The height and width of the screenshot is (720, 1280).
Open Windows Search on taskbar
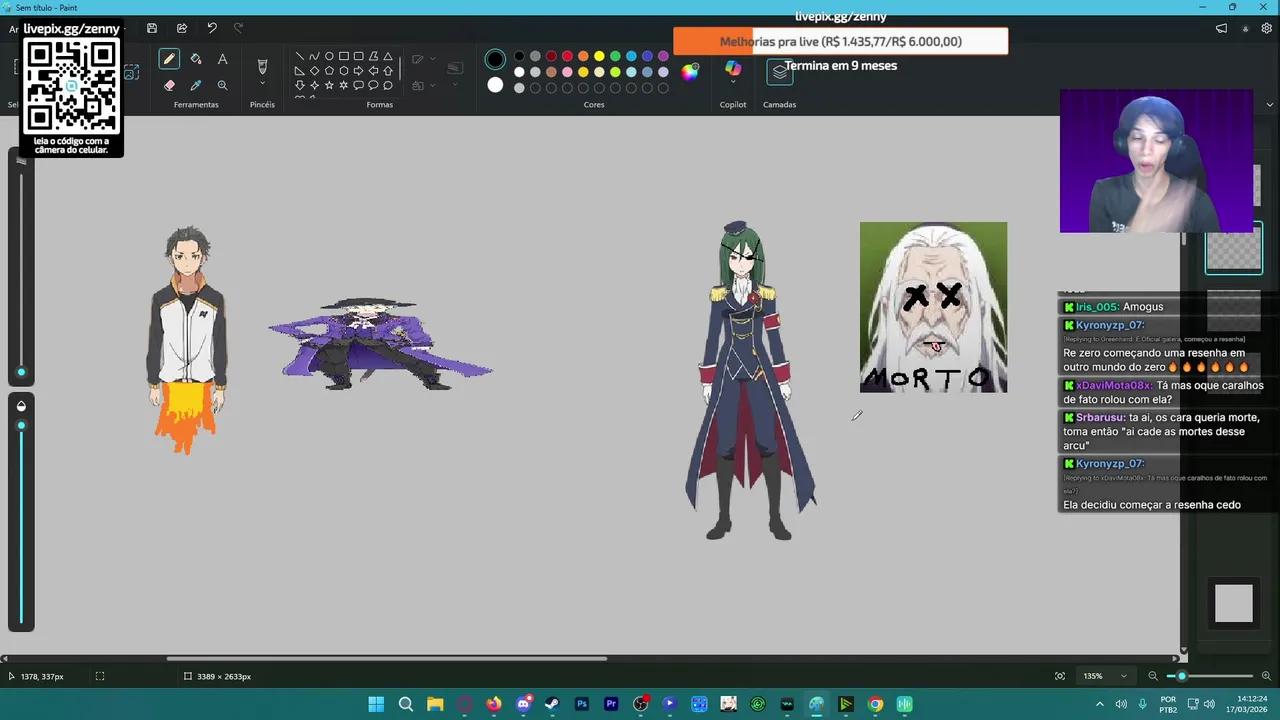(x=405, y=704)
